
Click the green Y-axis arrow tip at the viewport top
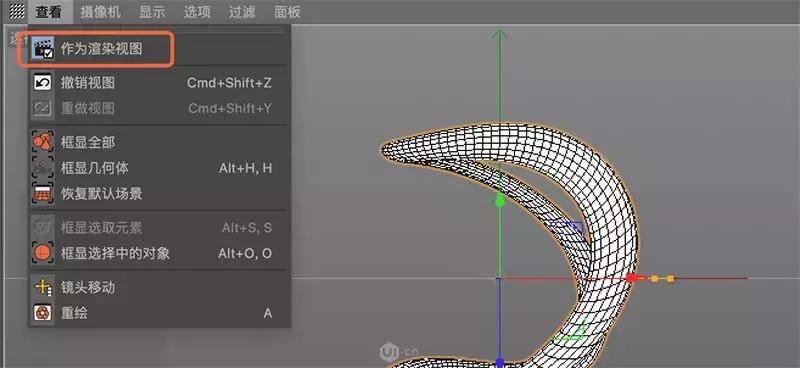click(x=499, y=35)
